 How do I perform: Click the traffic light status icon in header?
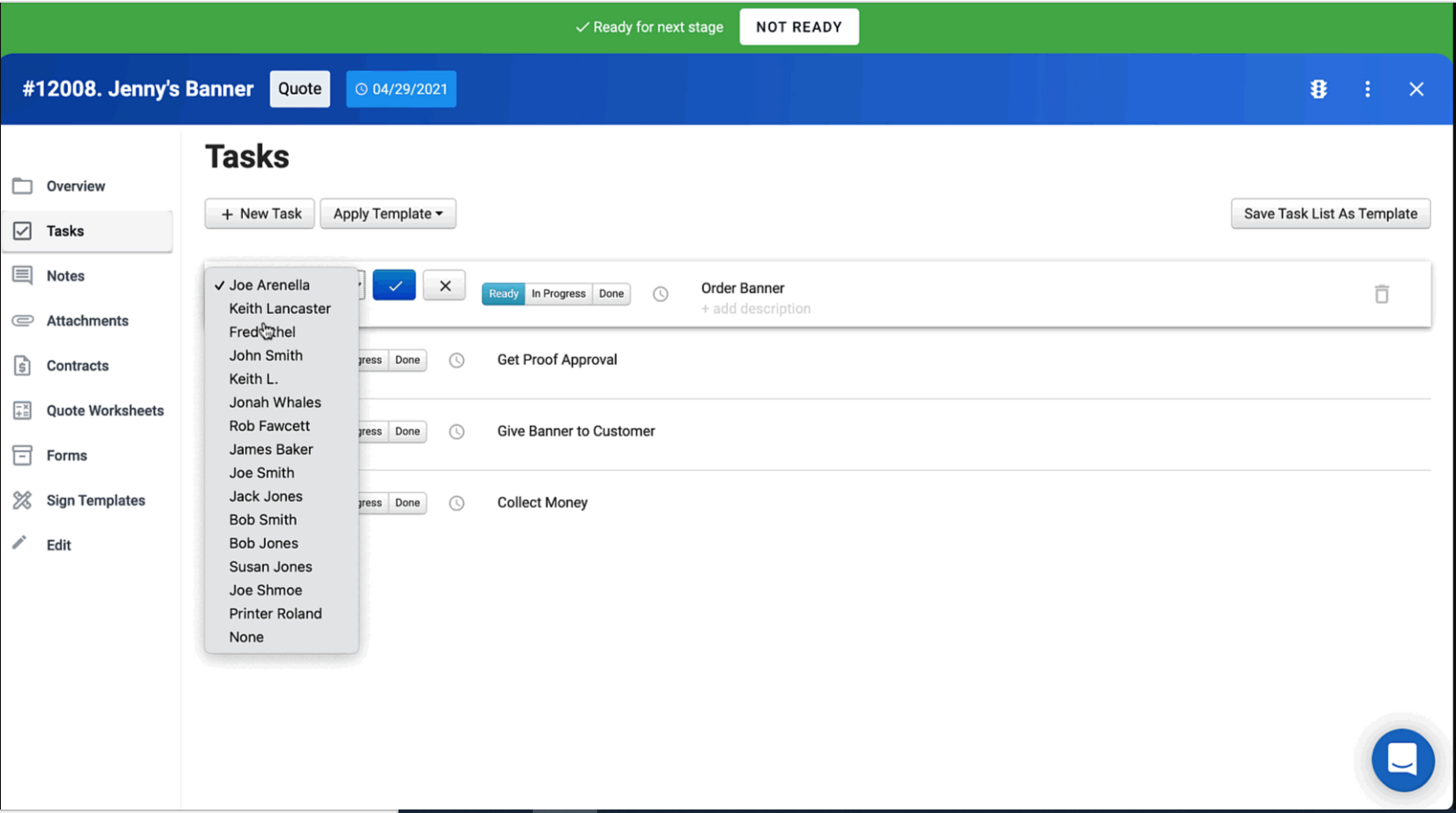coord(1318,88)
